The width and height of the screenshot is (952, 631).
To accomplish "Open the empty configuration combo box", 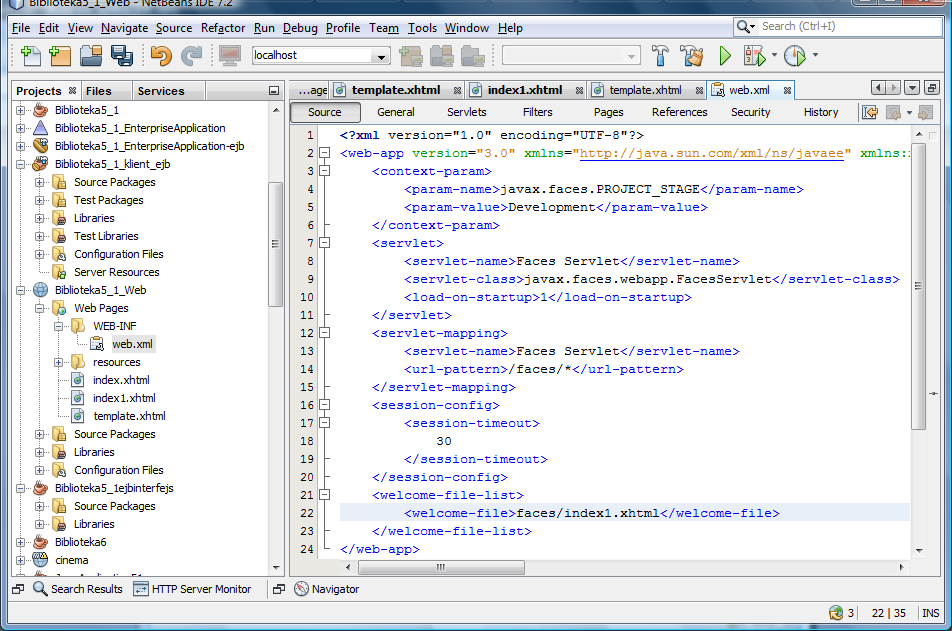I will 571,56.
